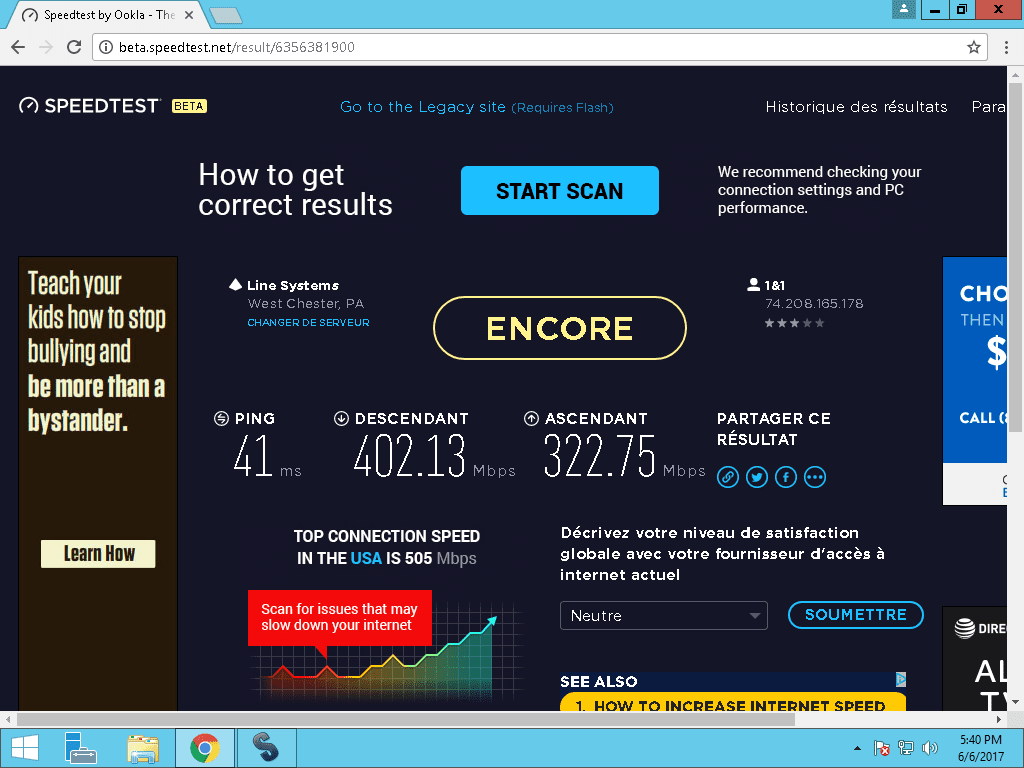Show hidden system tray icons
1024x768 pixels.
tap(857, 748)
